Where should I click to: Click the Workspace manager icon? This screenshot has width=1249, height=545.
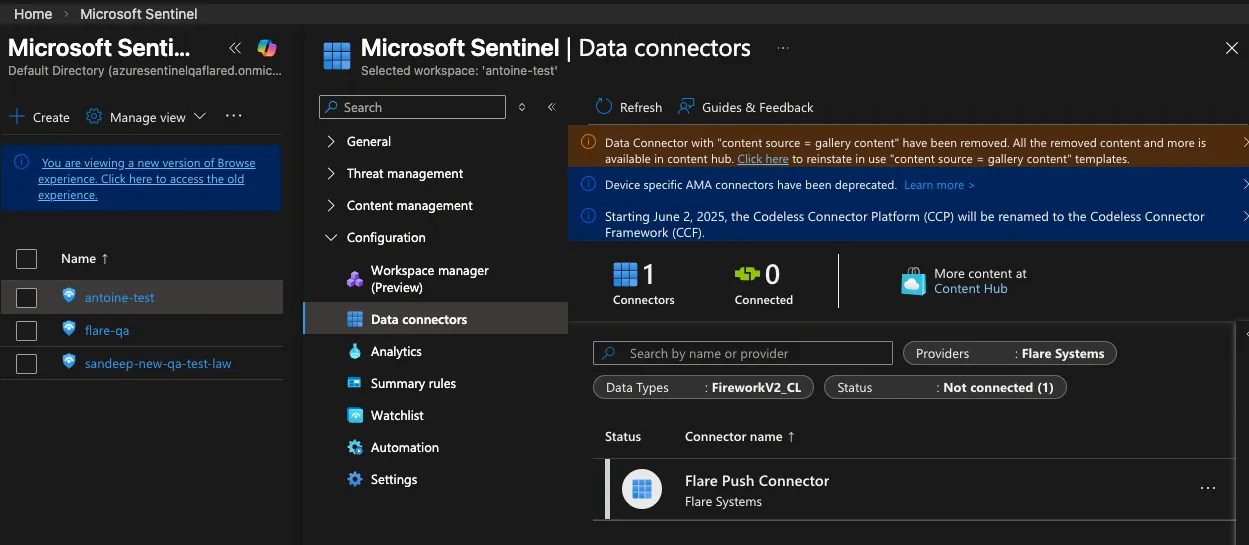coord(355,279)
